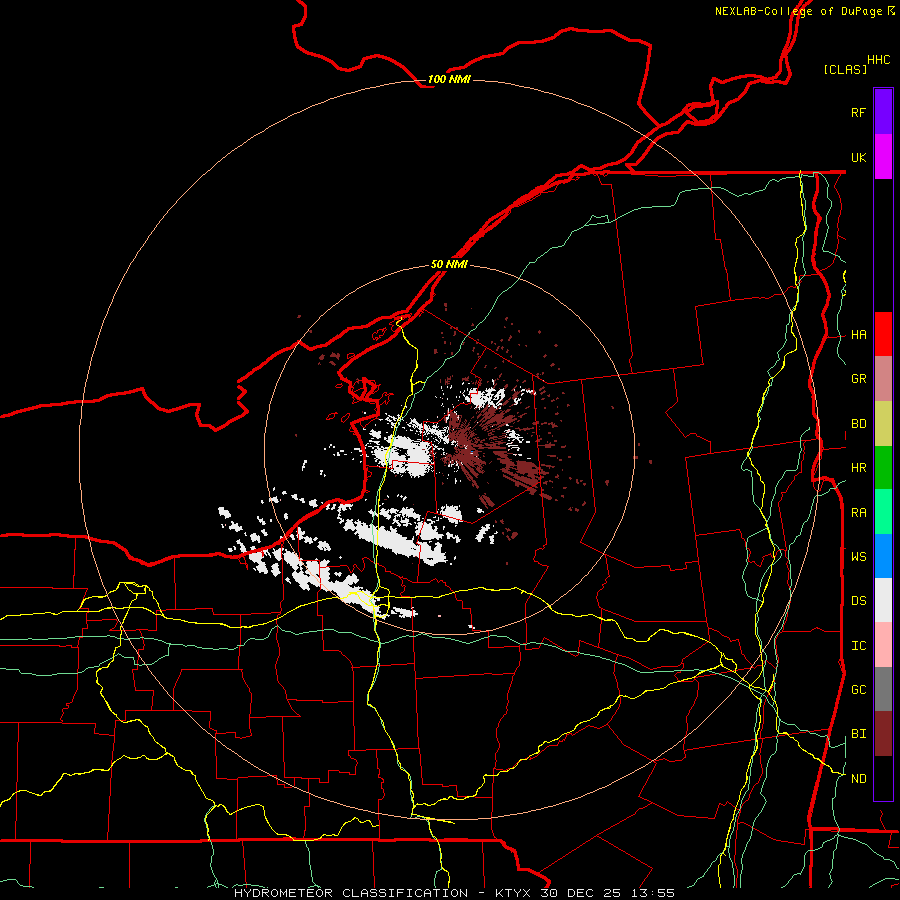Viewport: 900px width, 900px height.
Task: Click the 50 NMI range ring label
Action: pos(449,264)
